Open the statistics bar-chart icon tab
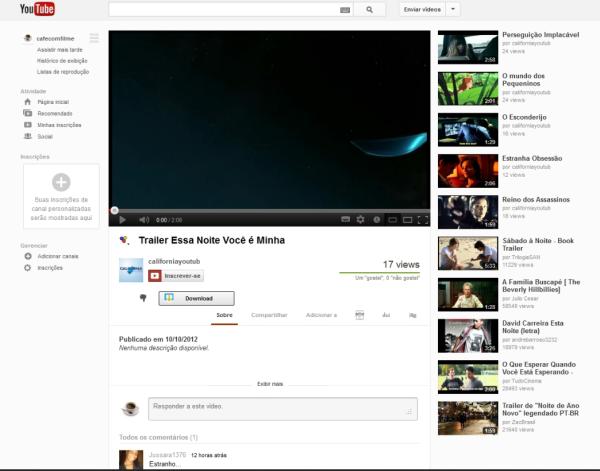The height and width of the screenshot is (471, 600). [386, 315]
